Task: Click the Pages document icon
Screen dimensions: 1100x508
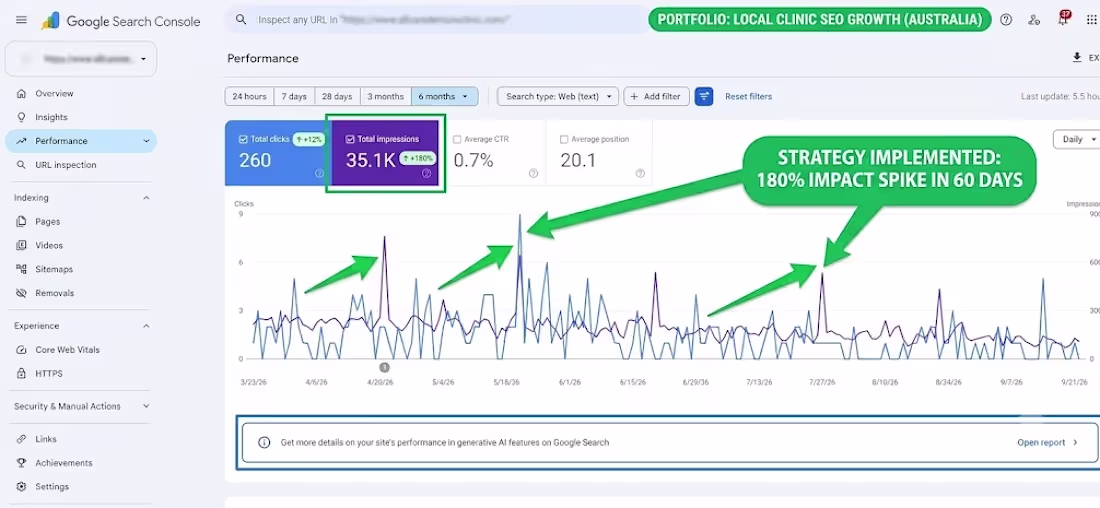Action: pyautogui.click(x=21, y=222)
